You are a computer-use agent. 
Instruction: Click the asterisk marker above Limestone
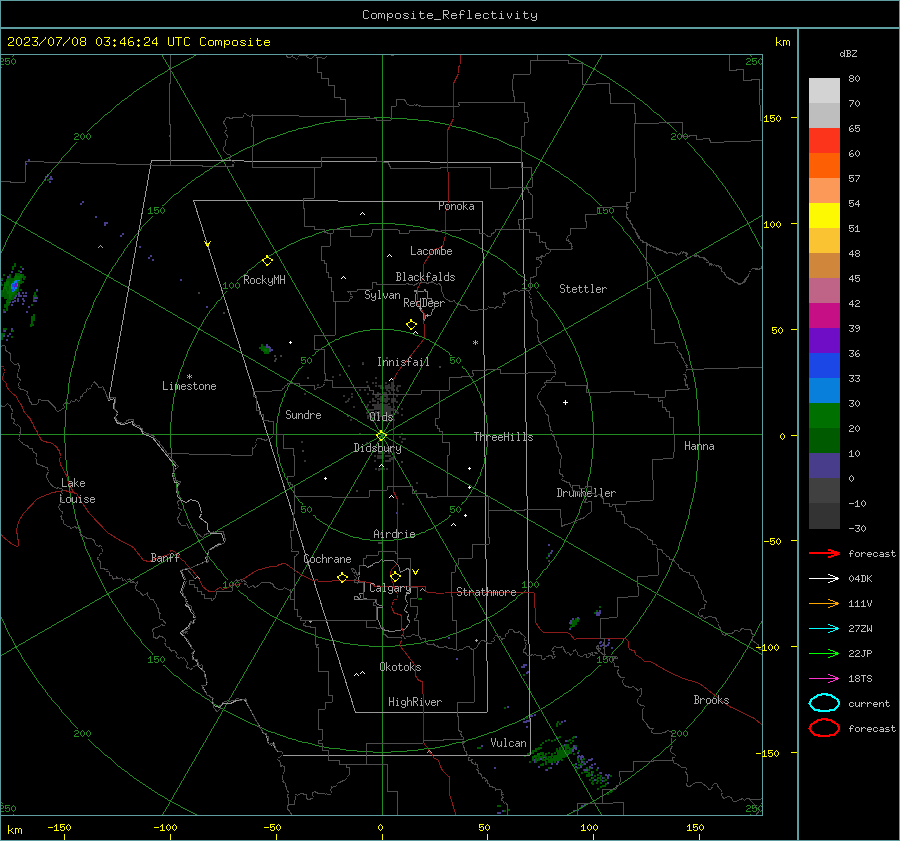189,377
